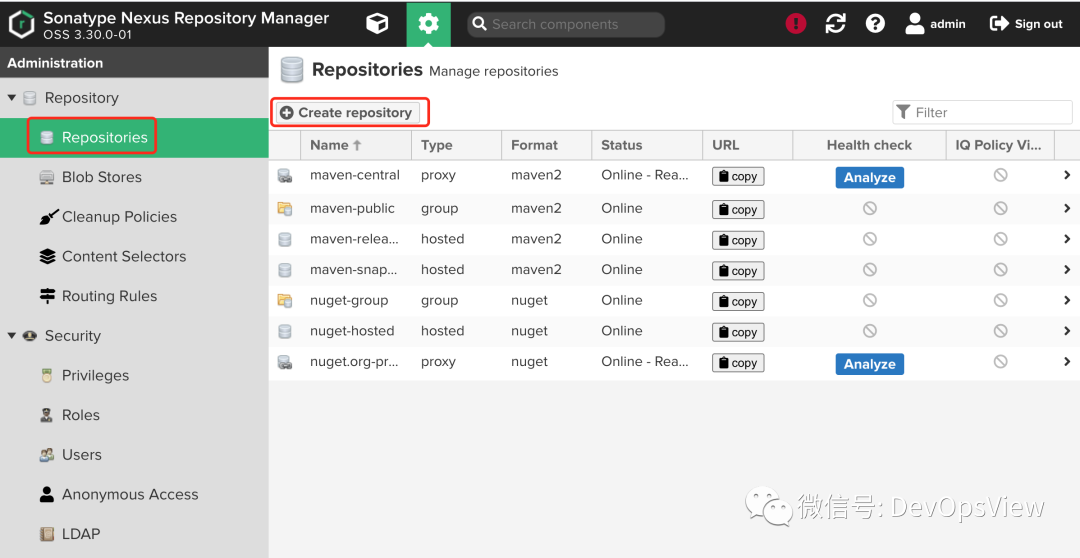Open Anonymous Access in the sidebar

(x=134, y=495)
